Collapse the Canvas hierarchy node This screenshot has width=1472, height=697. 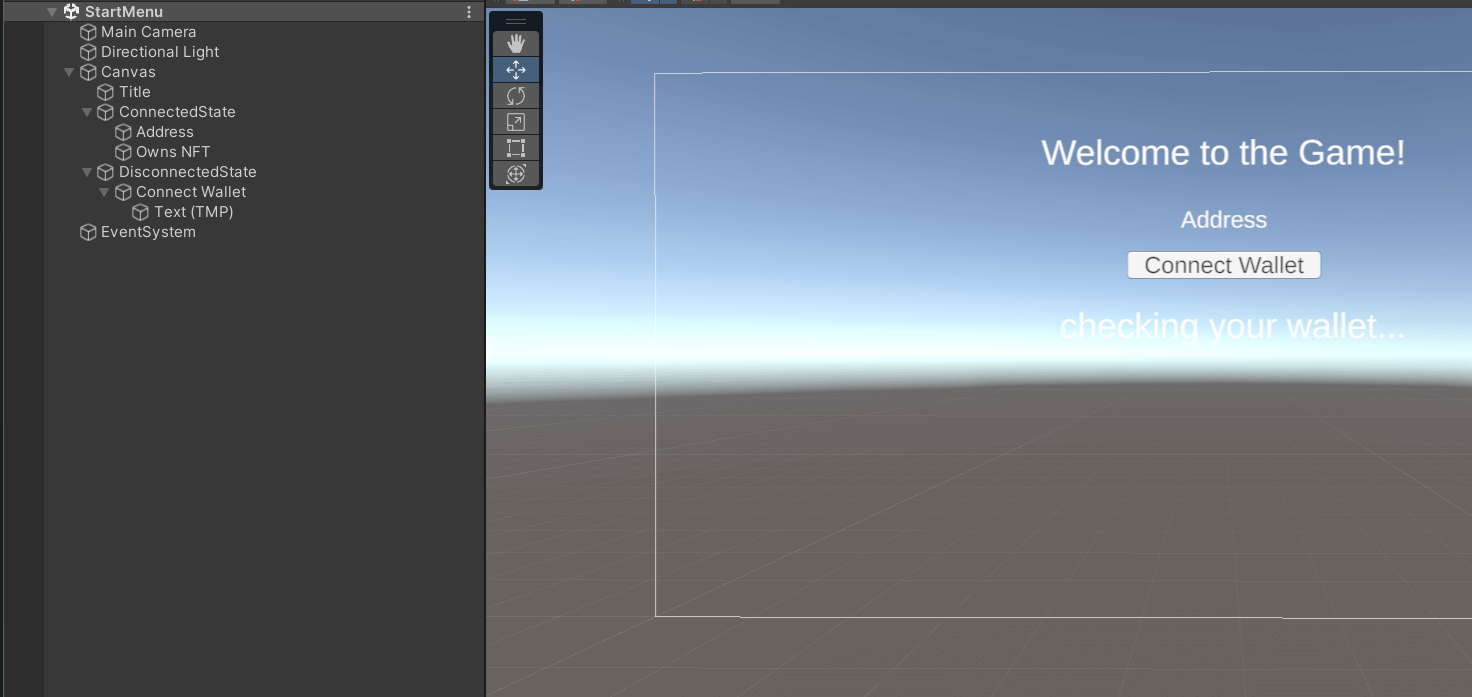click(69, 71)
